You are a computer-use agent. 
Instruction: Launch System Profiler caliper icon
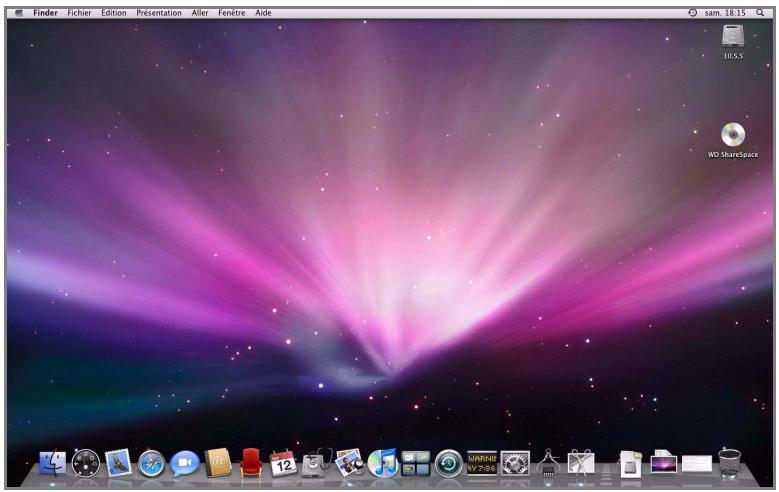[x=548, y=463]
